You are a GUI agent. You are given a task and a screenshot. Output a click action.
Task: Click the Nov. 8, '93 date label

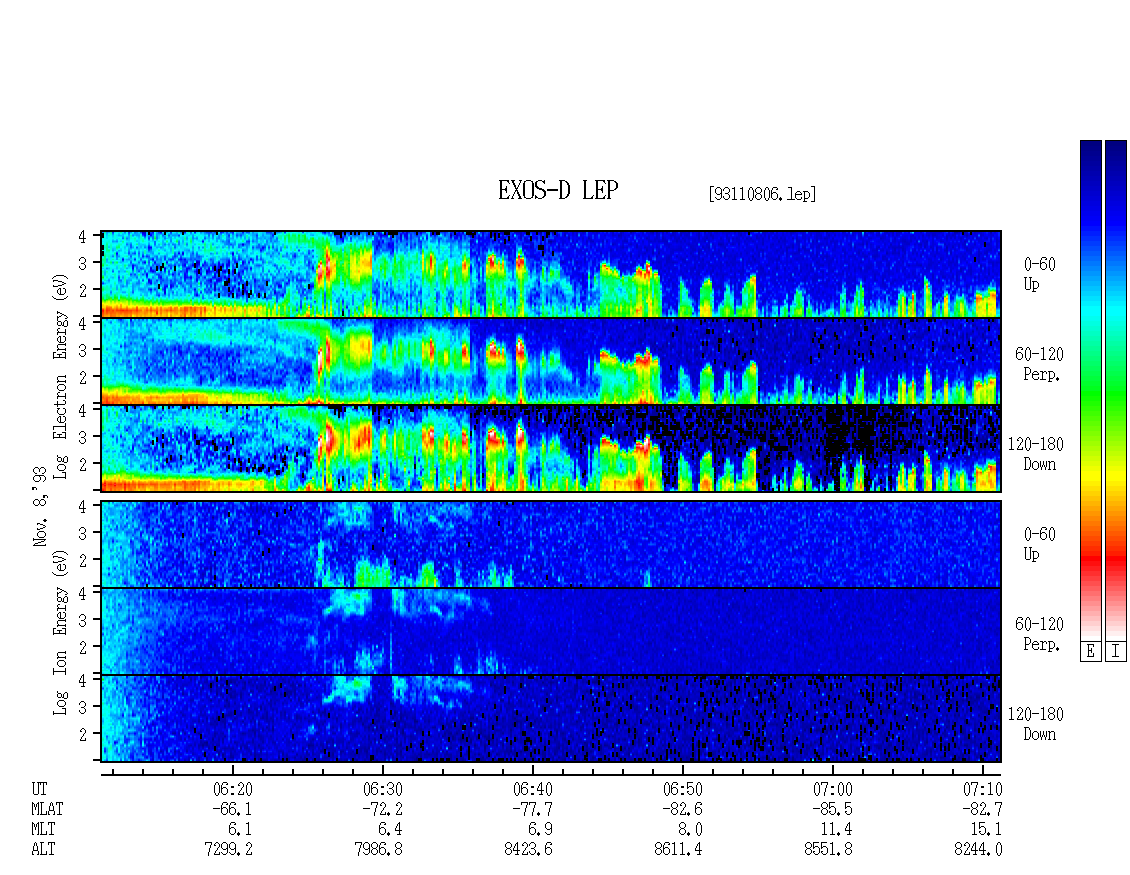pyautogui.click(x=40, y=506)
